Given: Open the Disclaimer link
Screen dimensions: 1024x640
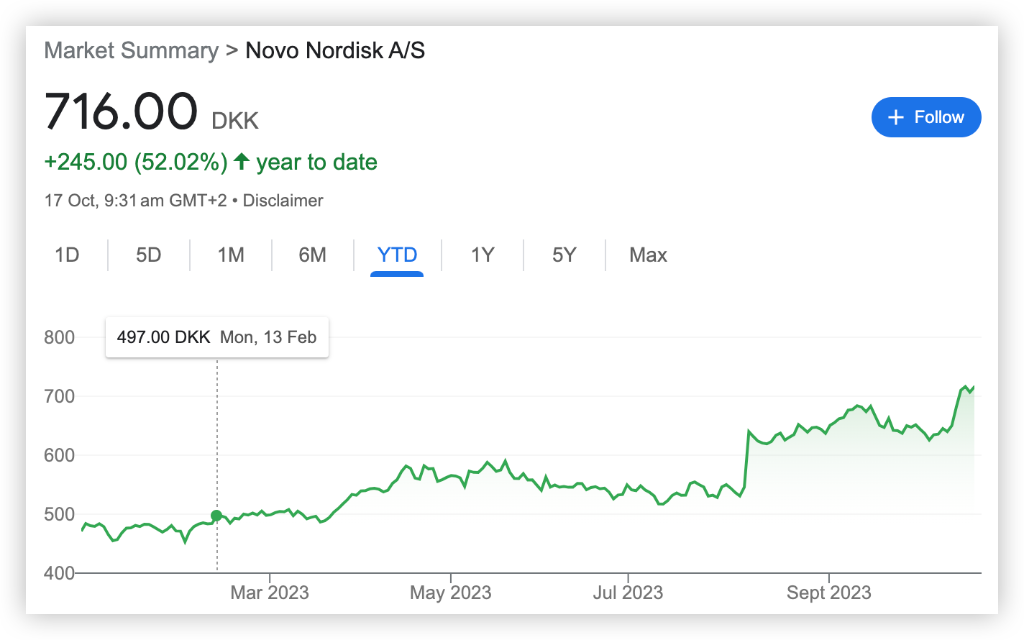Looking at the screenshot, I should tap(283, 200).
